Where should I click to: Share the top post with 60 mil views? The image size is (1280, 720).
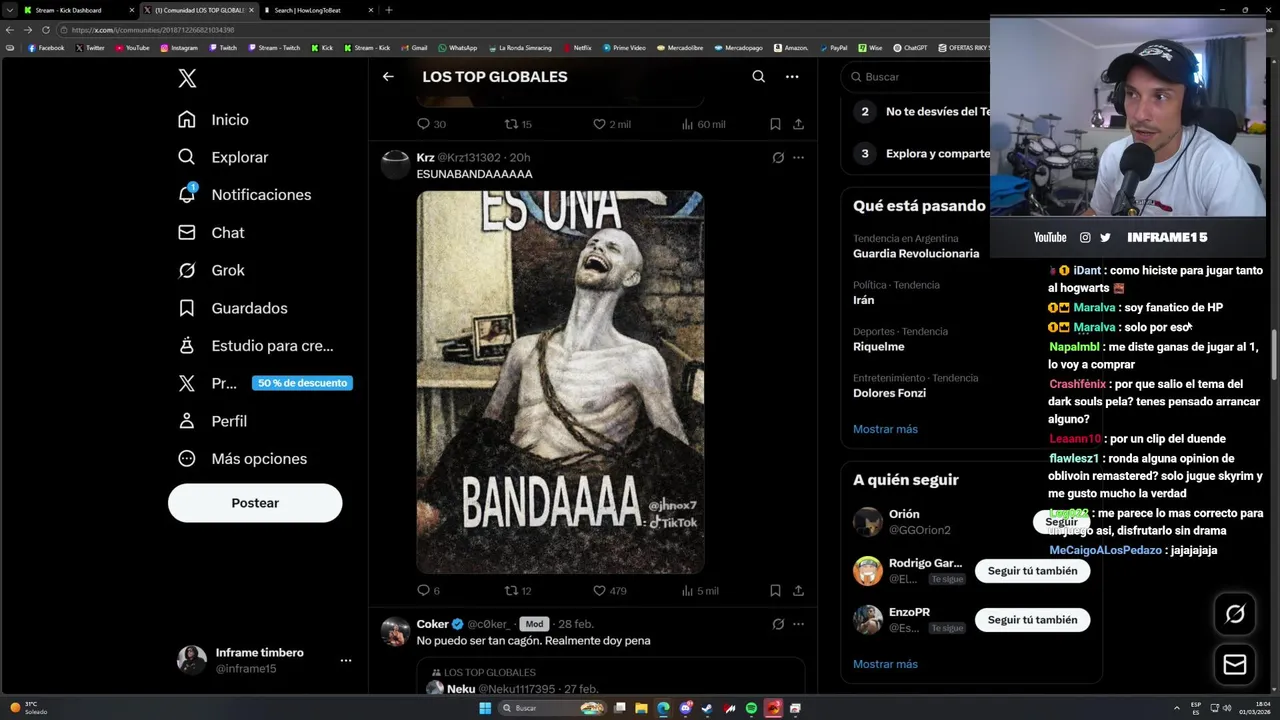[798, 124]
